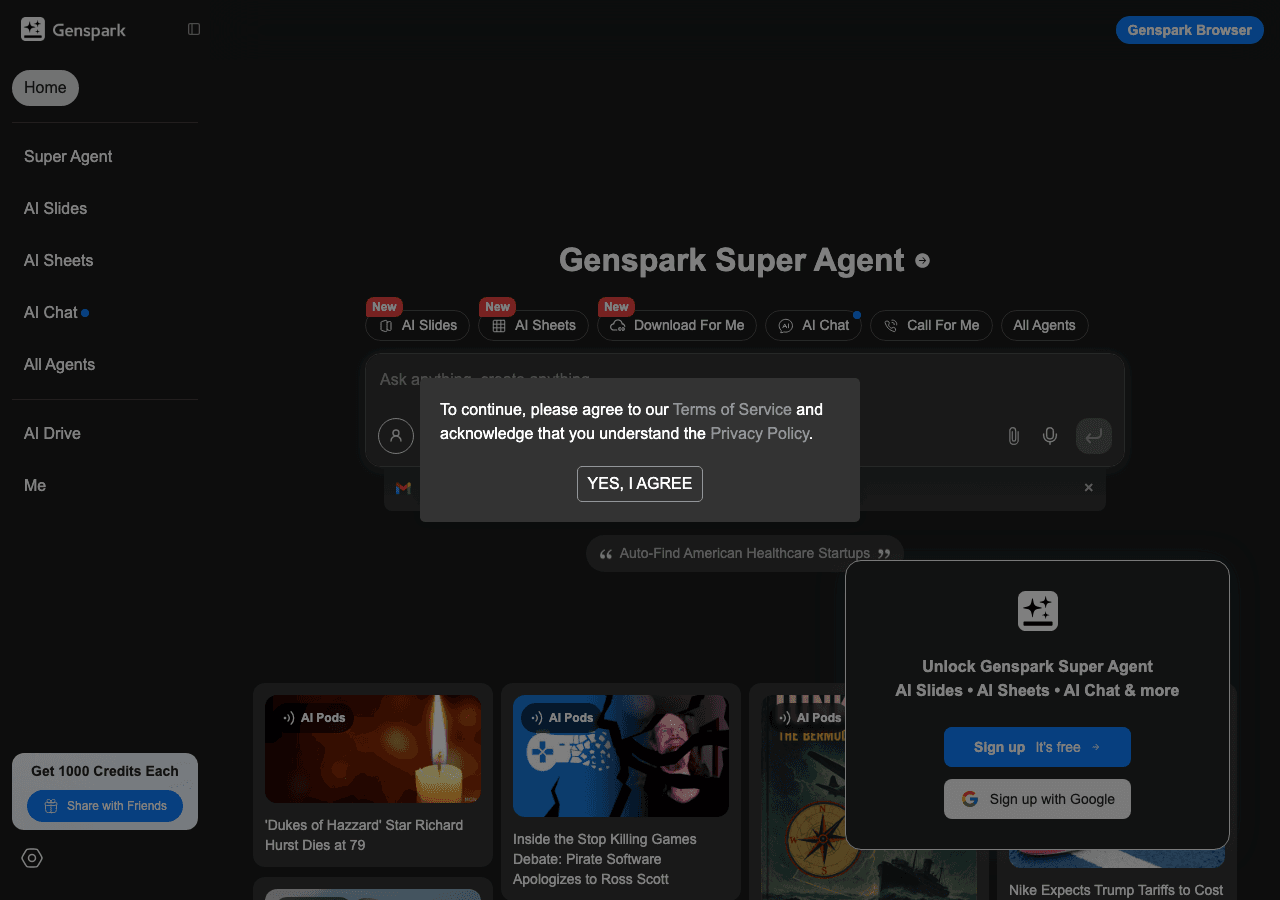Open AI Chat in sidebar
Viewport: 1280px width, 900px height.
(x=51, y=312)
